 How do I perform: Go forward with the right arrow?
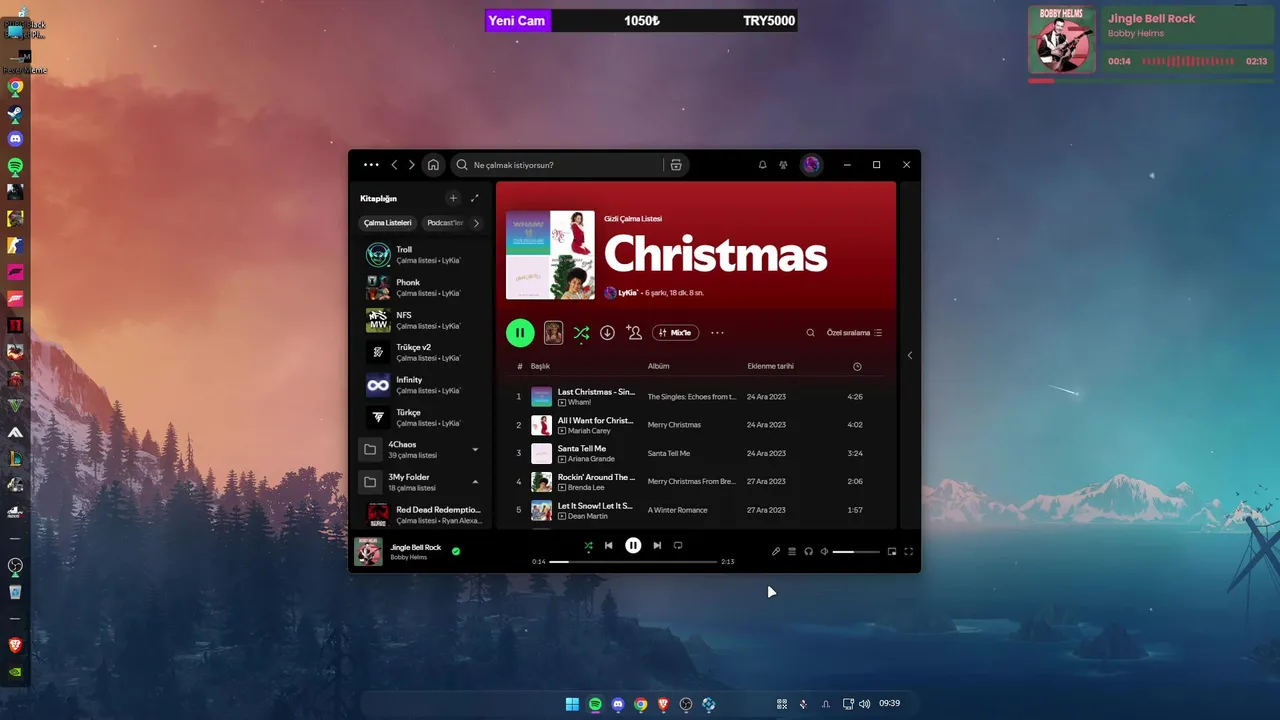tap(411, 165)
